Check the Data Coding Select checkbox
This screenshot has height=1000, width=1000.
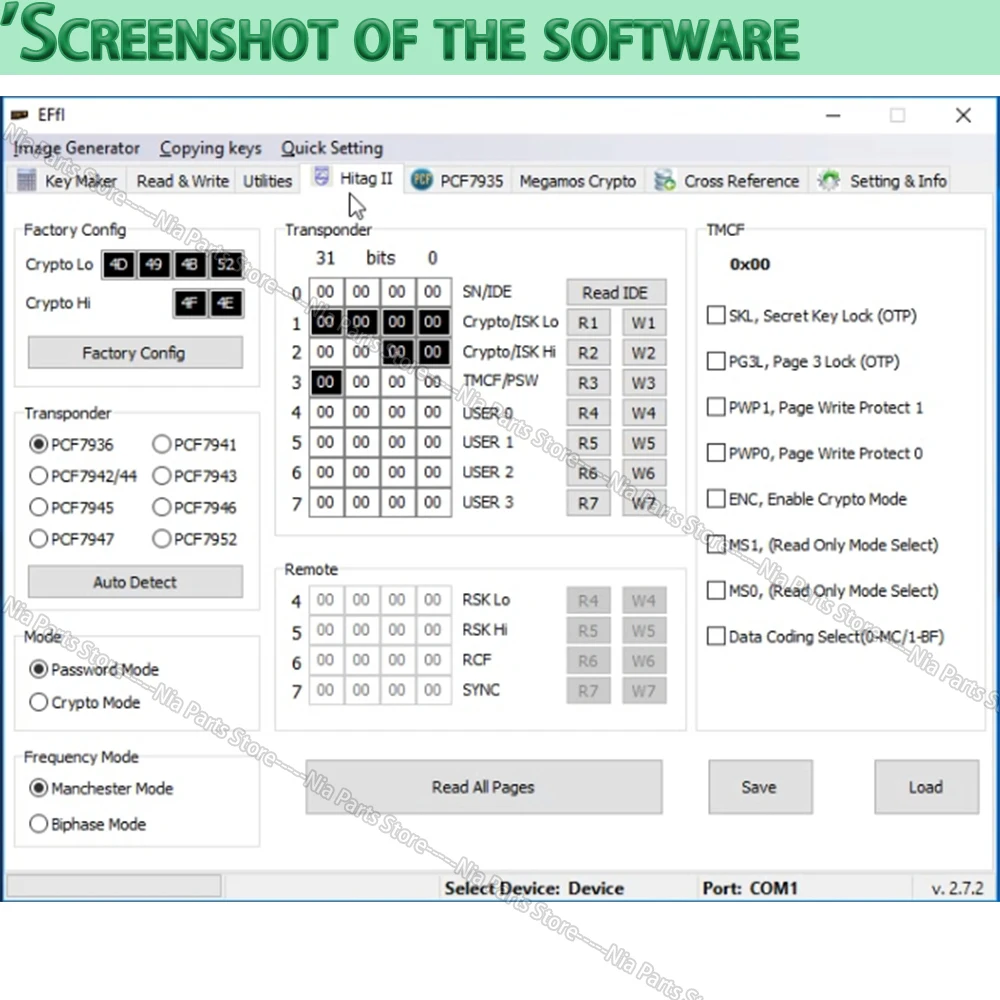(716, 636)
